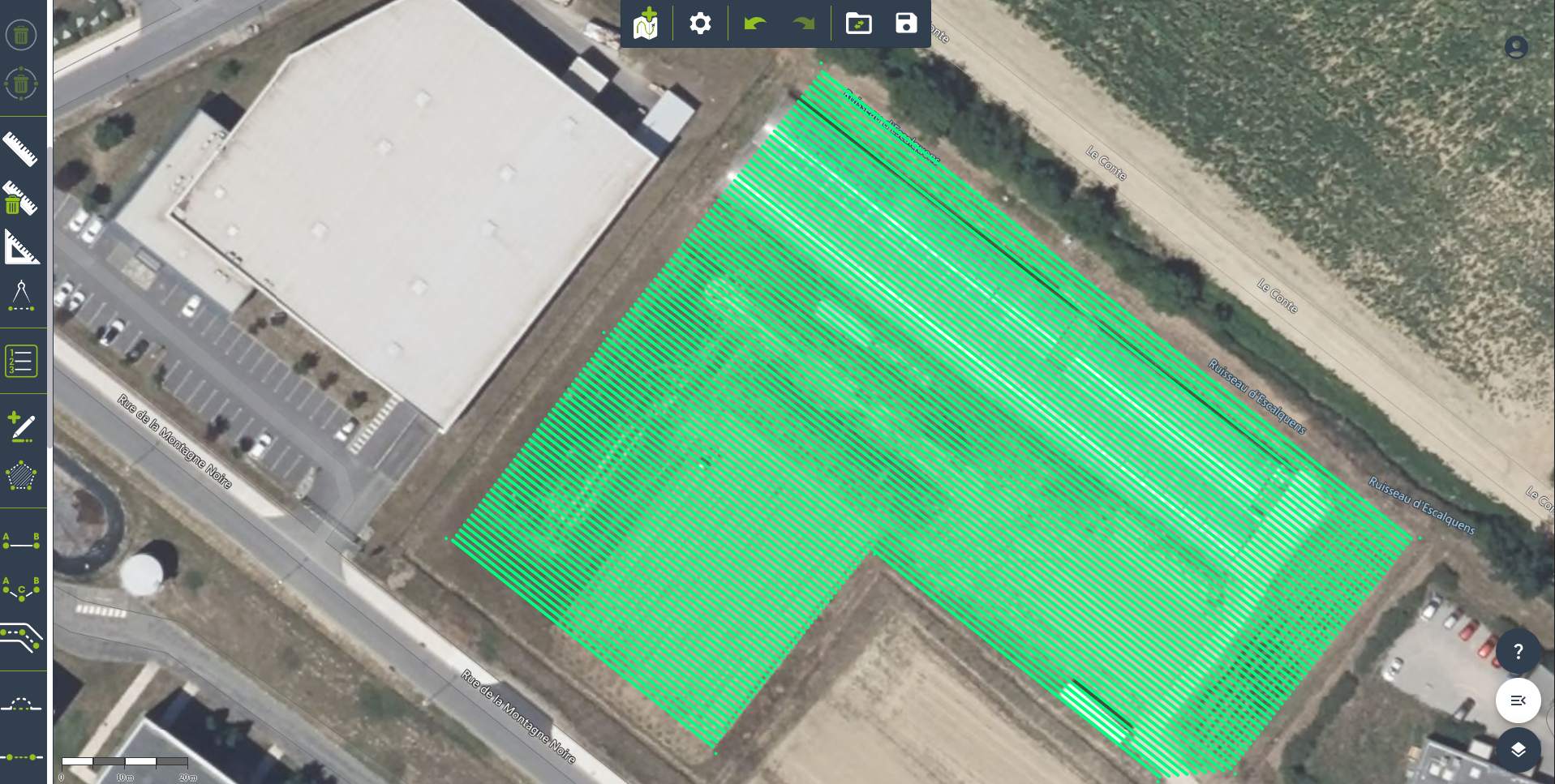Pick the parallel offset path tool

[21, 638]
